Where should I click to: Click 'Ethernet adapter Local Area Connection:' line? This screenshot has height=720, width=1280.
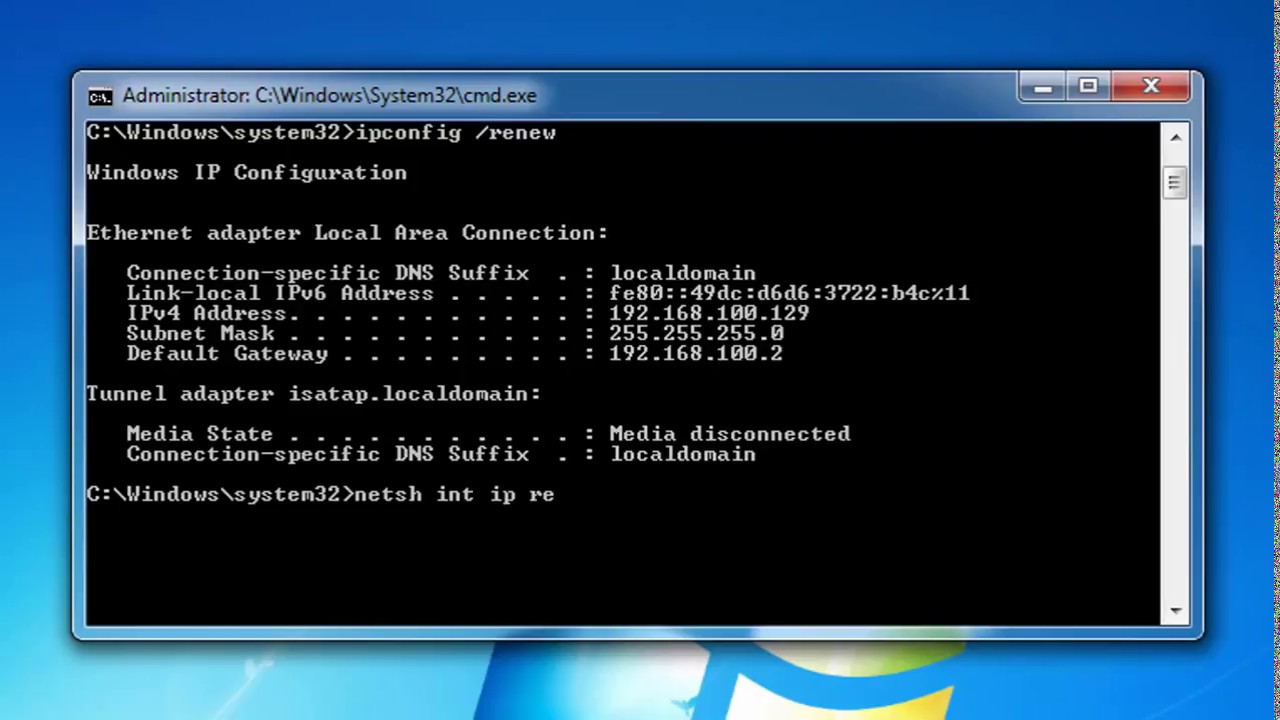pyautogui.click(x=347, y=233)
